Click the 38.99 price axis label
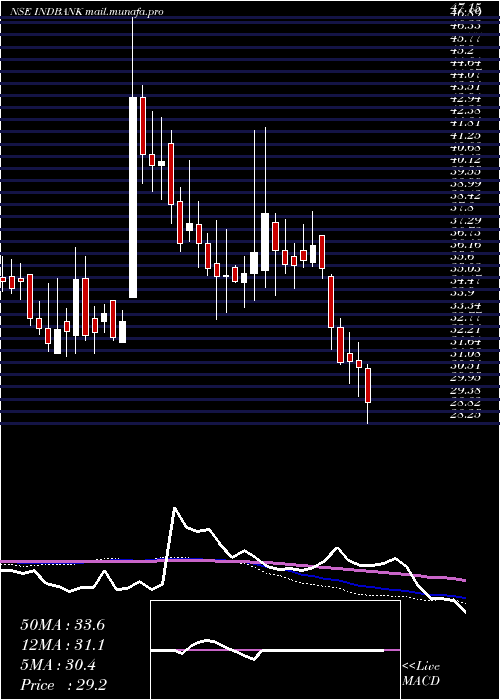The image size is (500, 700). point(466,183)
